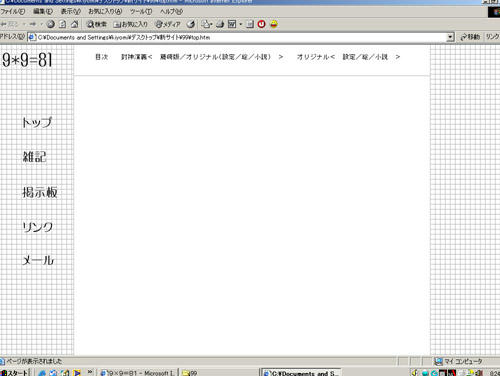The width and height of the screenshot is (500, 376).
Task: Go forward with the Forward arrow button
Action: tap(33, 24)
